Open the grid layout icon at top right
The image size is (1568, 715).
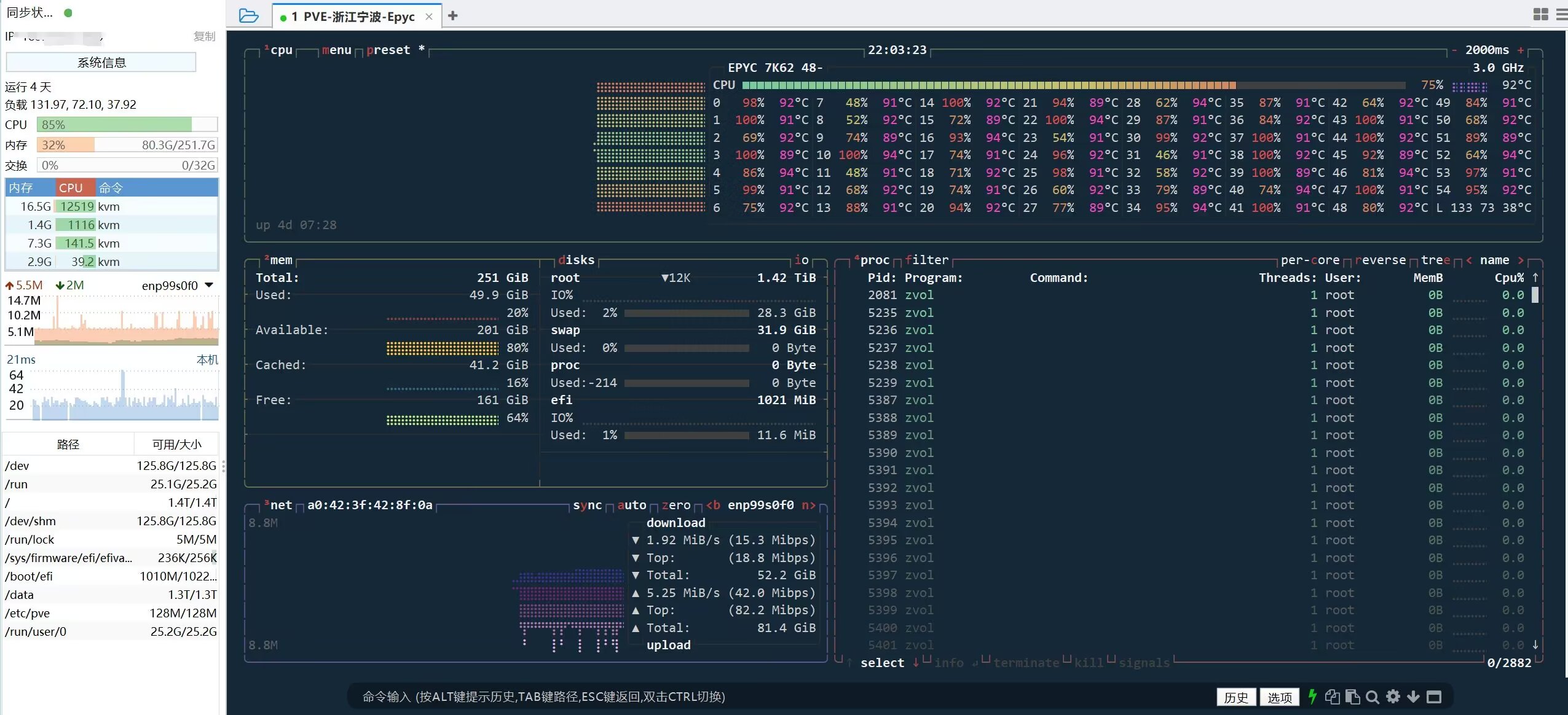pyautogui.click(x=1540, y=14)
